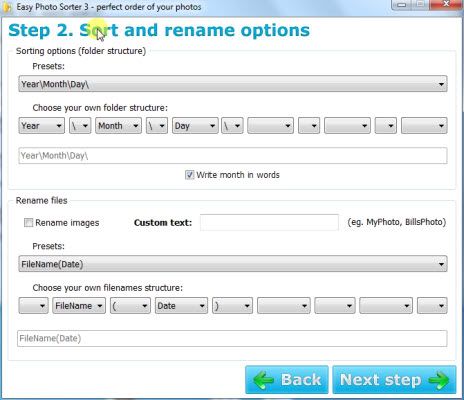Go back with the Back button
Viewport: 464px width, 400px height.
[287, 380]
